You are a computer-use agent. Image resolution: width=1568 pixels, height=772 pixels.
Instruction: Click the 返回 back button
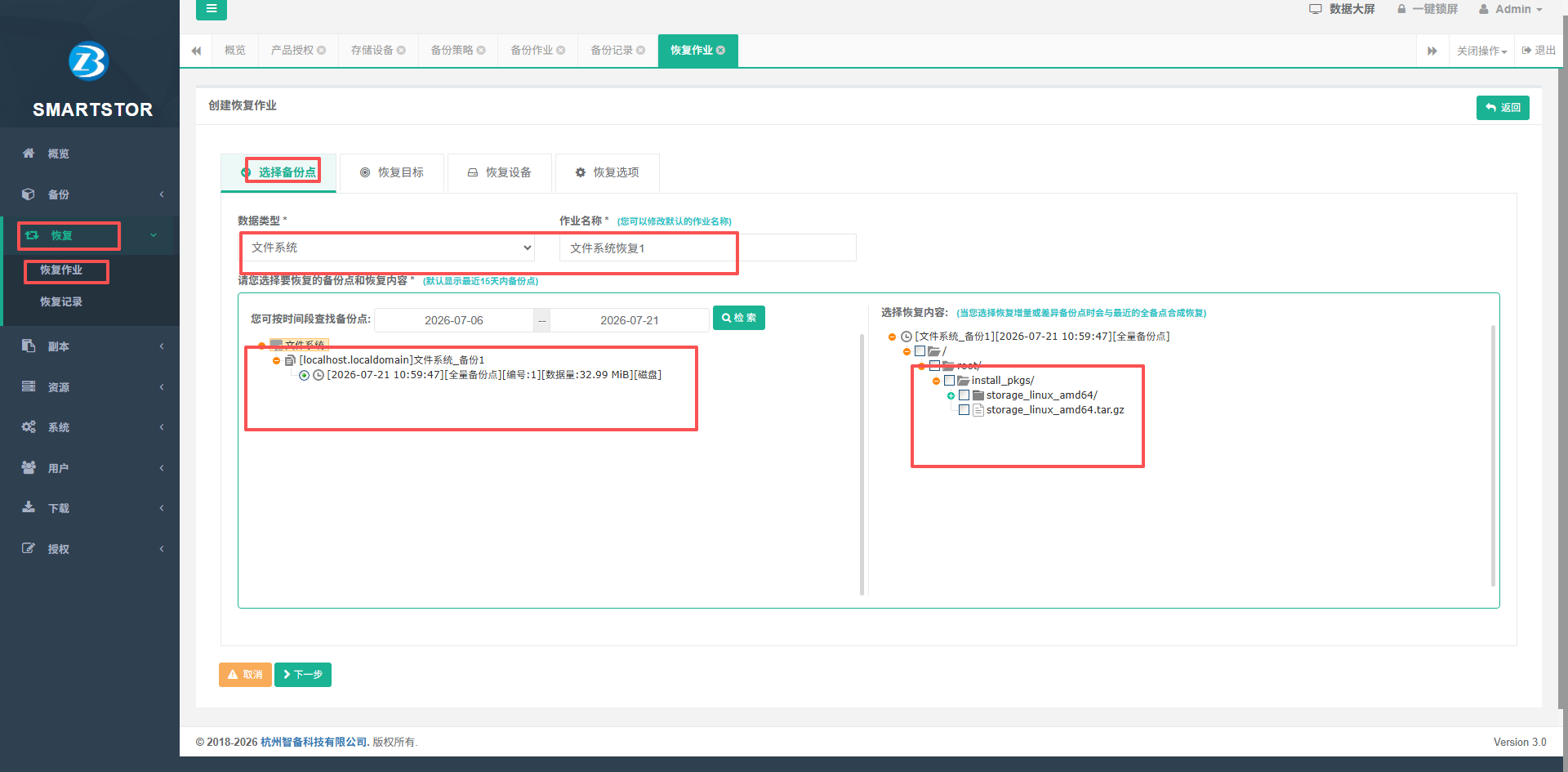tap(1503, 108)
